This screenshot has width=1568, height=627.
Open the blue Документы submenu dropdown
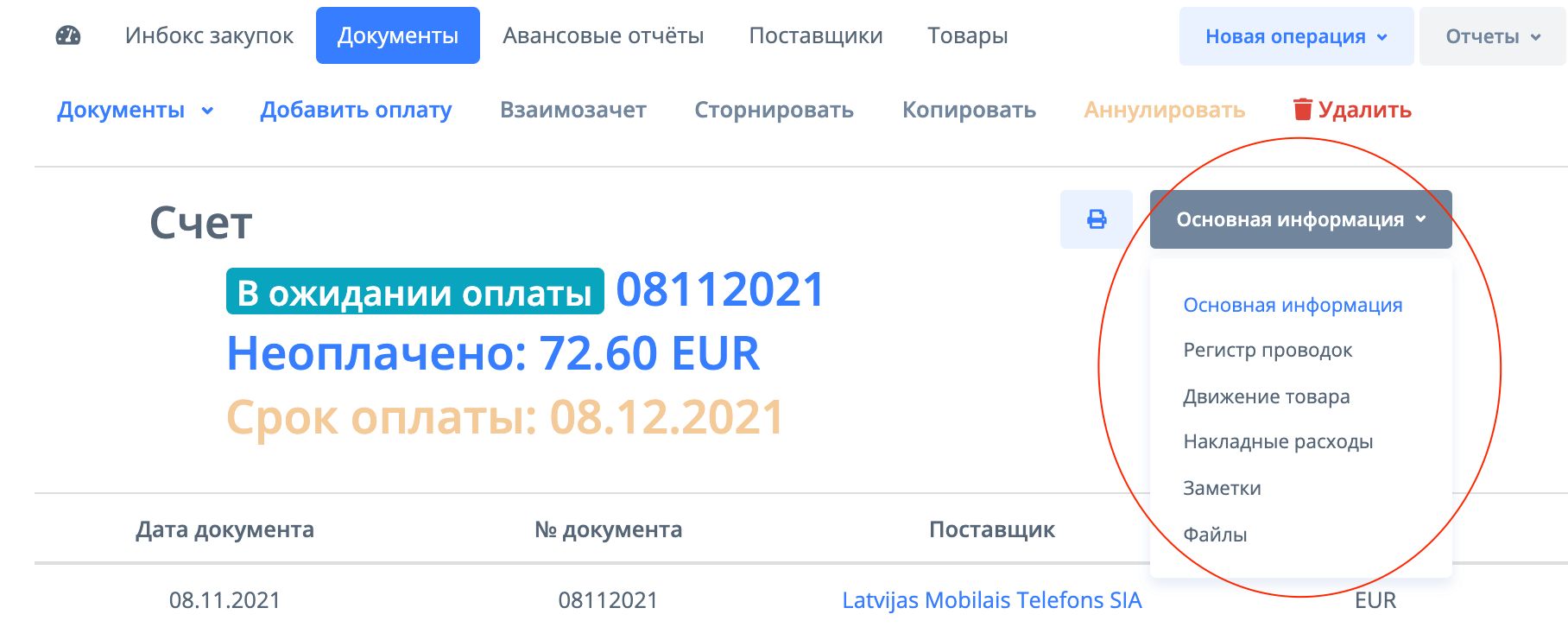(x=135, y=110)
